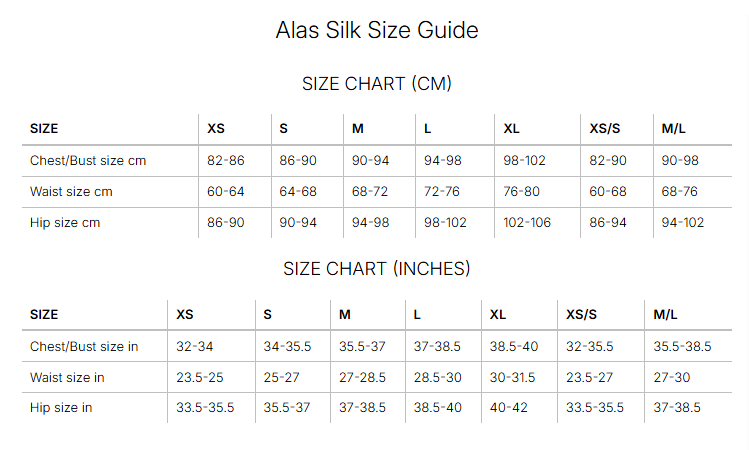Select the 40-42 hip inches cell
The image size is (749, 450).
(509, 407)
